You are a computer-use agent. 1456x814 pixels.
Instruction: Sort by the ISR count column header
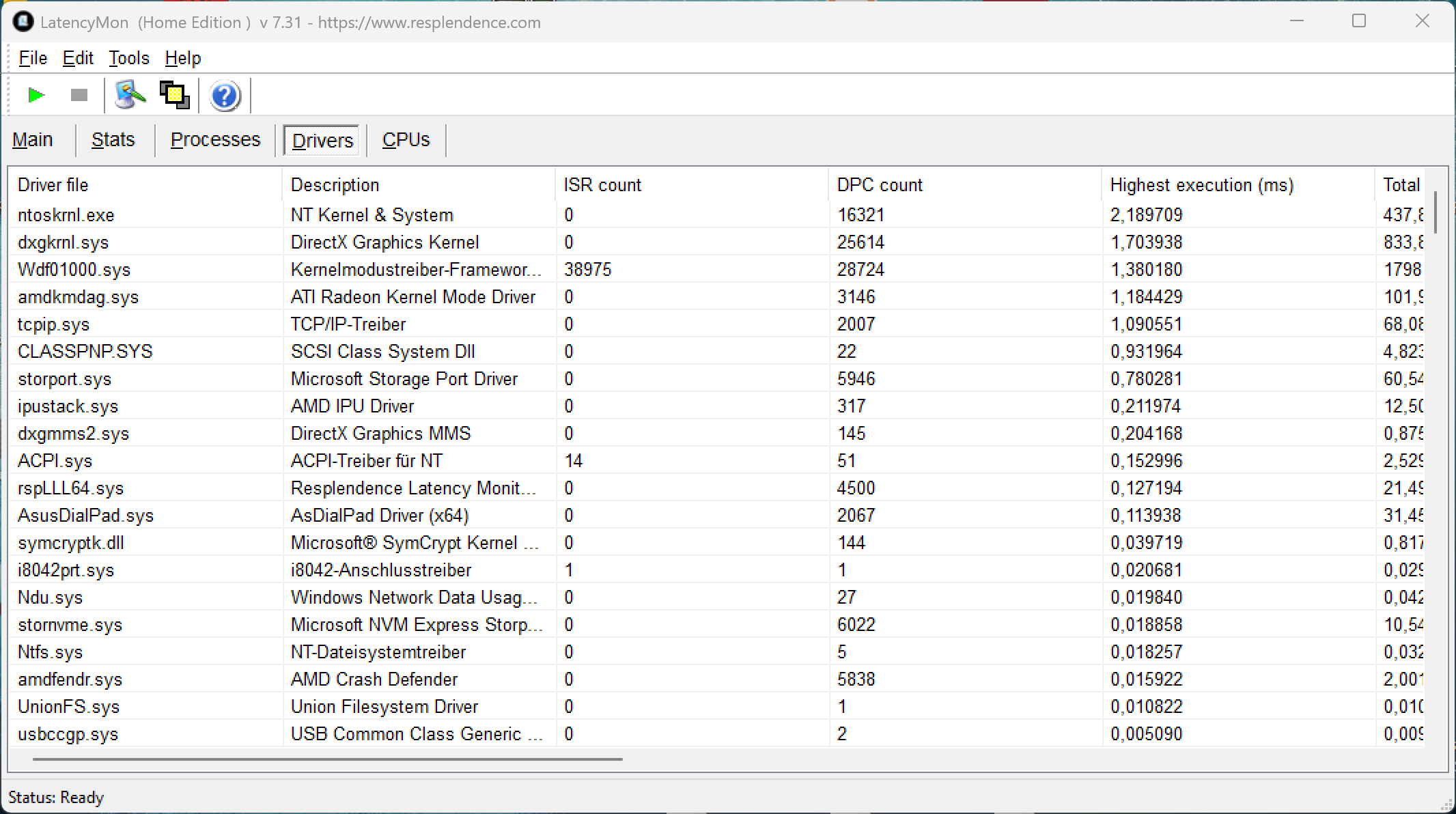[x=602, y=185]
